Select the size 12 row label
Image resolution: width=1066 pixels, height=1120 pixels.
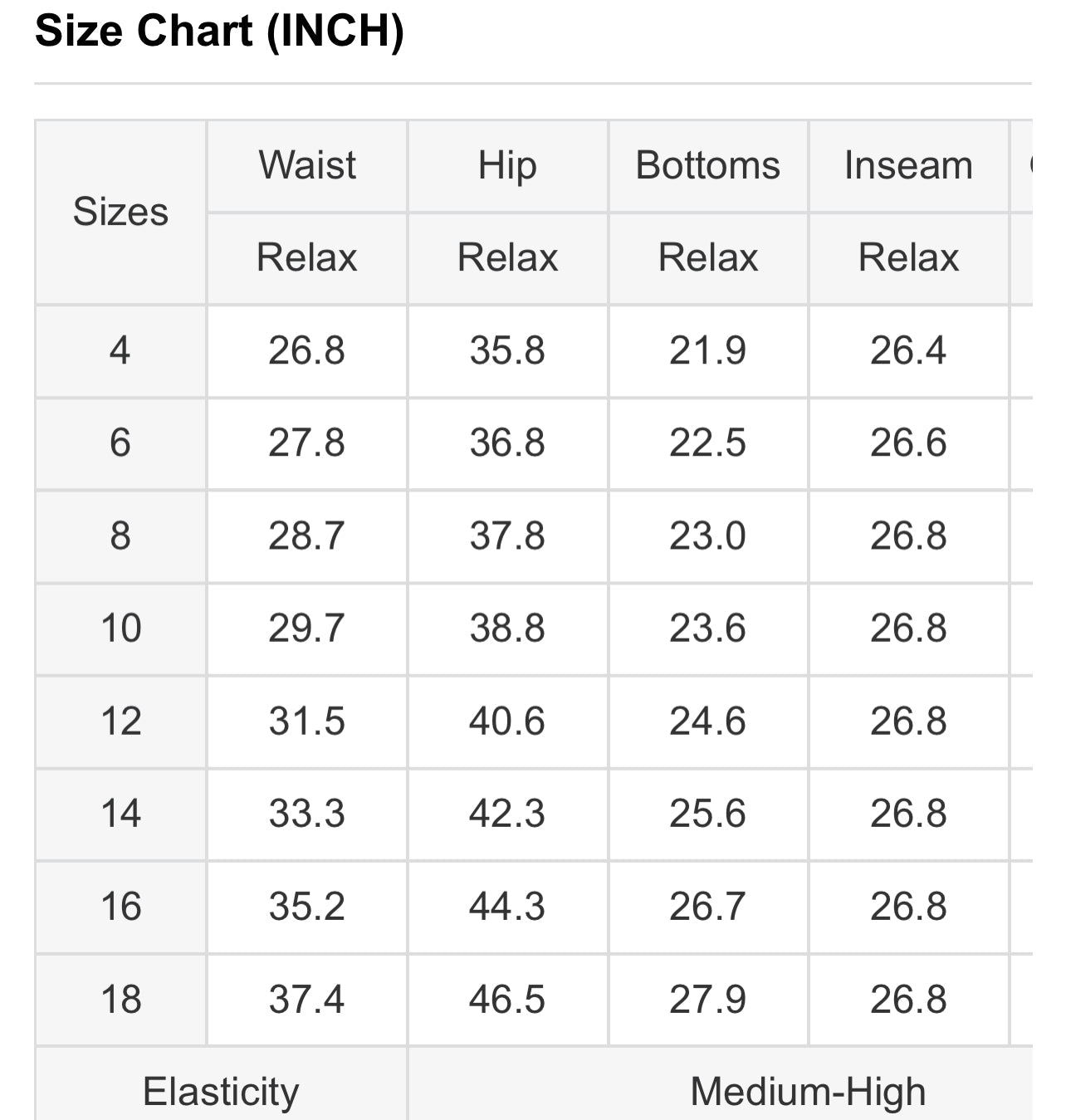pos(120,721)
